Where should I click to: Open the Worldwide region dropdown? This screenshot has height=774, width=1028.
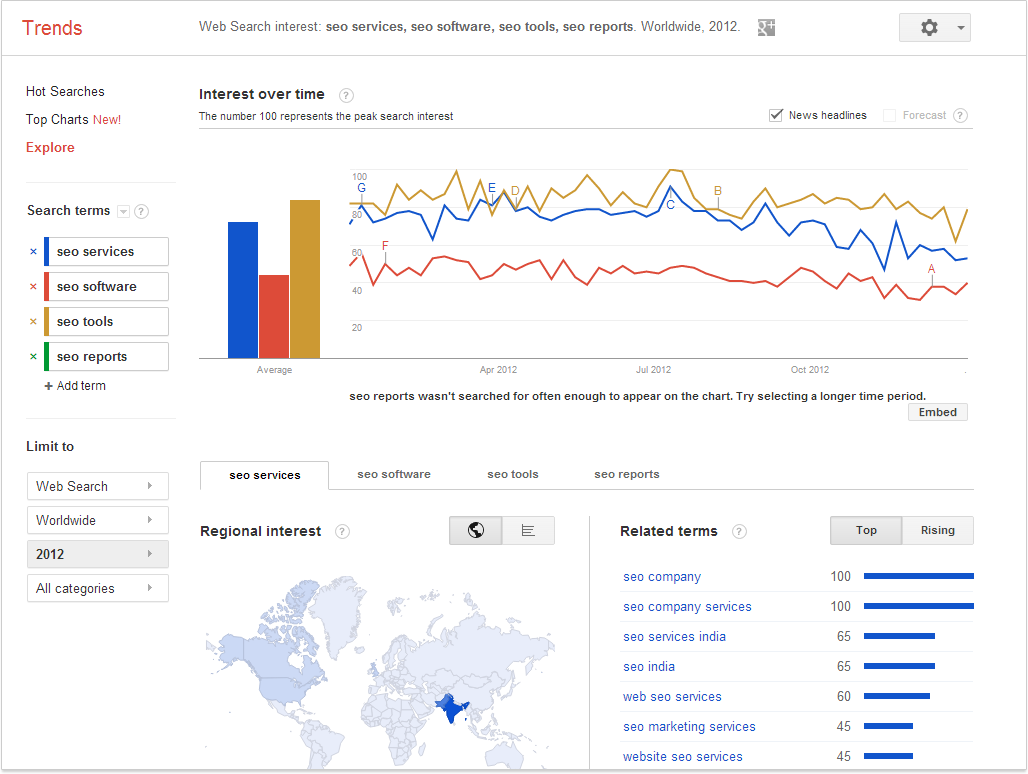pos(98,520)
